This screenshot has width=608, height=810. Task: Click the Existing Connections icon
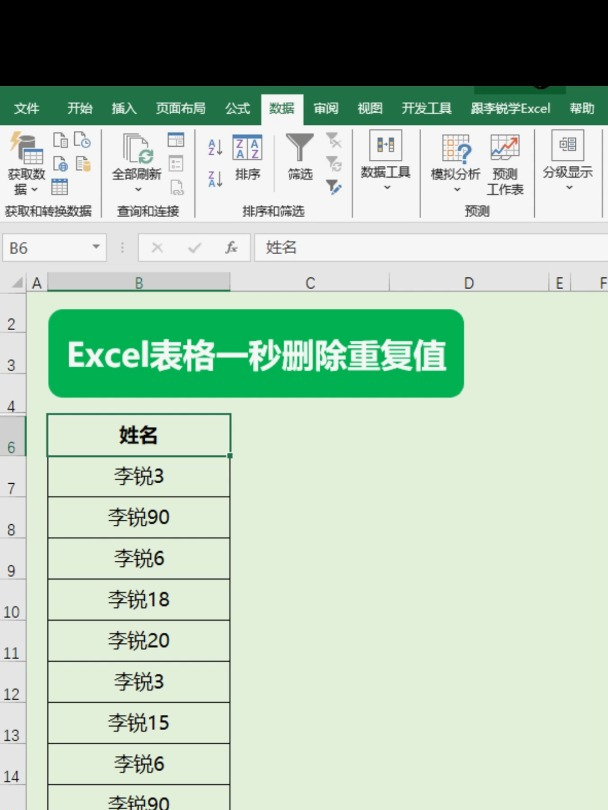coord(83,164)
